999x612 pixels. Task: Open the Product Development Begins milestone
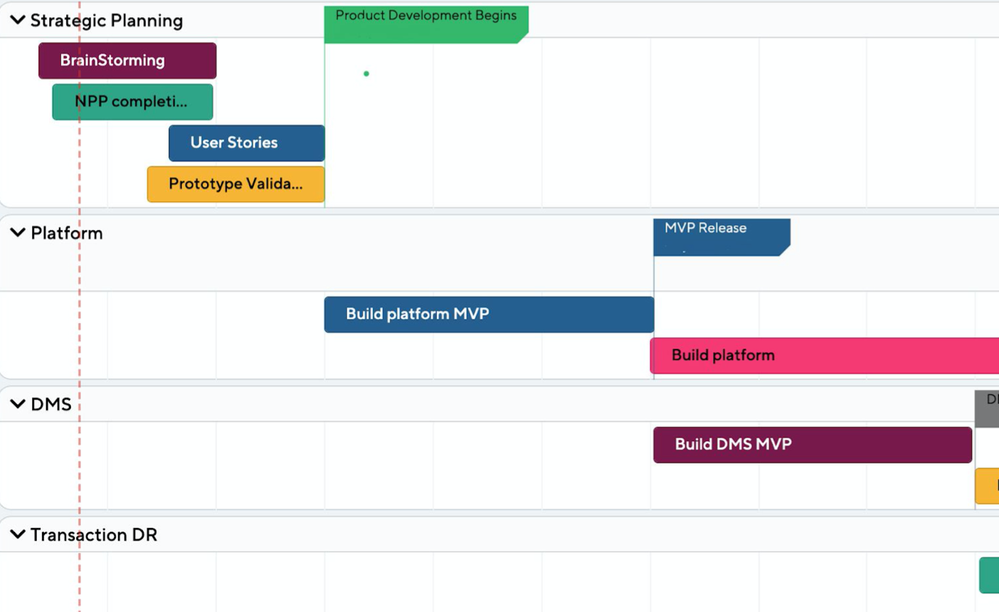pyautogui.click(x=426, y=24)
